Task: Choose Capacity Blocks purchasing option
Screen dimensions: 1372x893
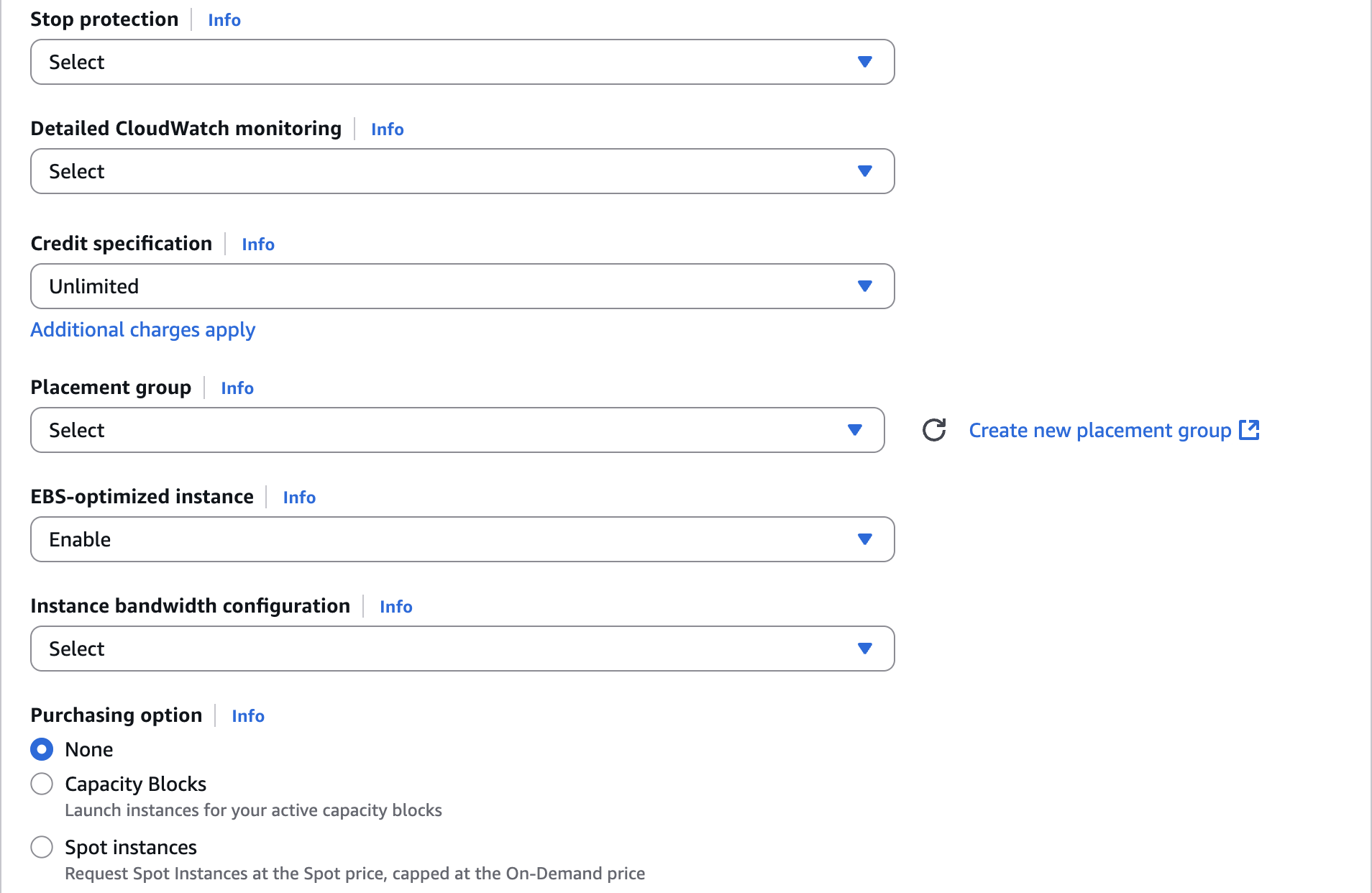Action: tap(42, 784)
